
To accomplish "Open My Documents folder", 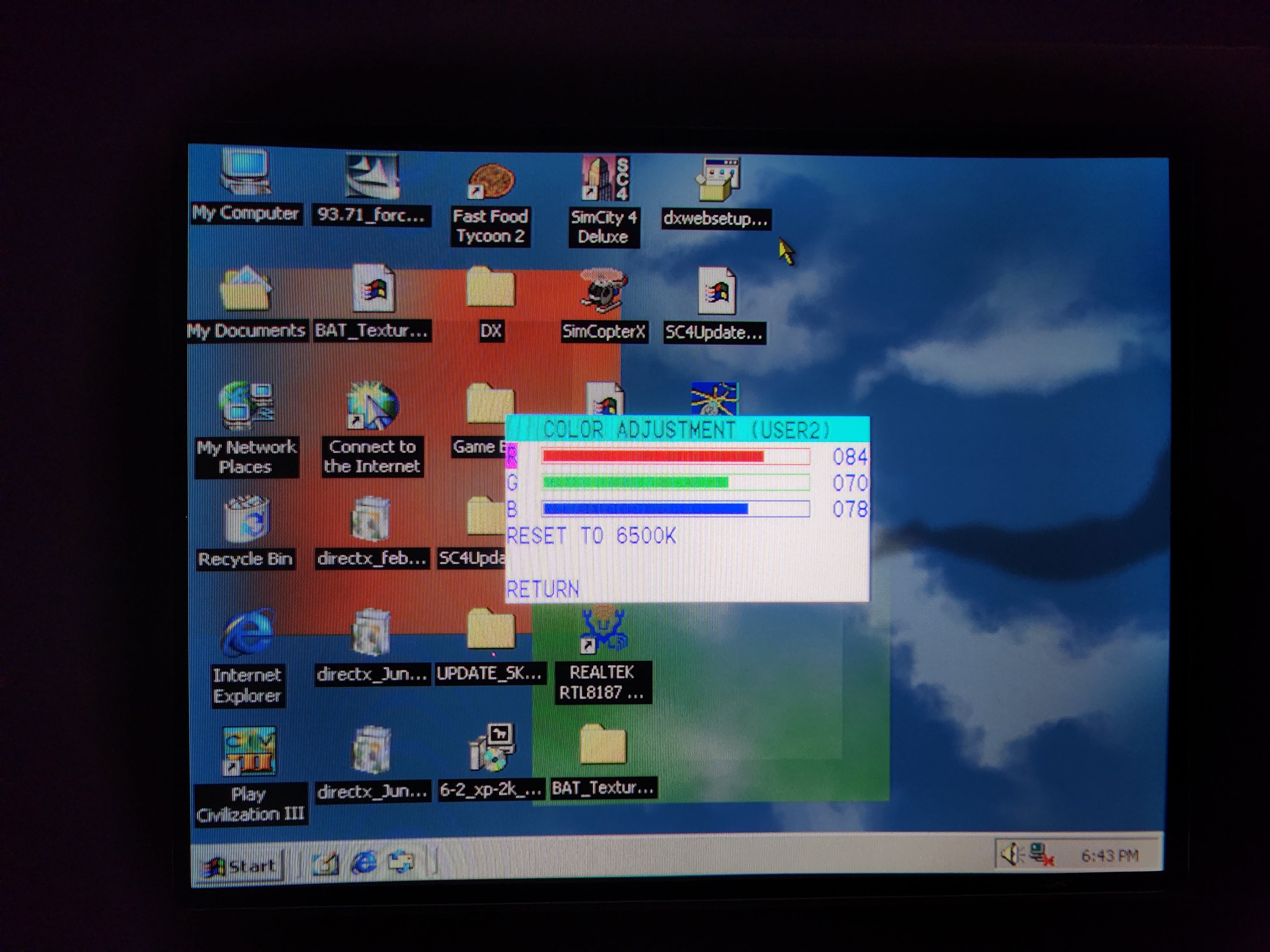I will (x=245, y=290).
